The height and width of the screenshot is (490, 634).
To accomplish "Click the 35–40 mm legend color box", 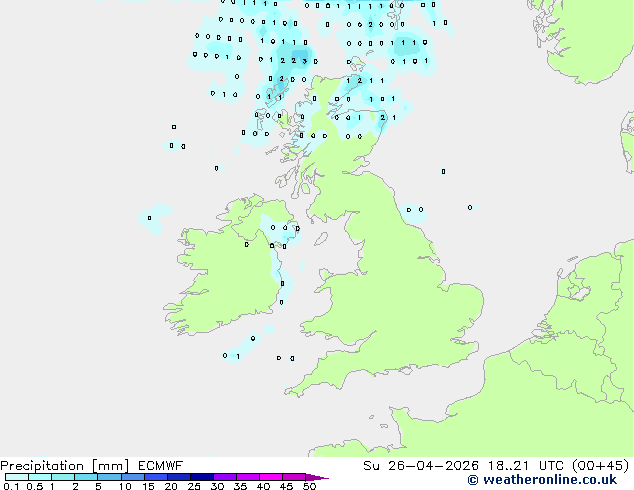I will point(247,477).
